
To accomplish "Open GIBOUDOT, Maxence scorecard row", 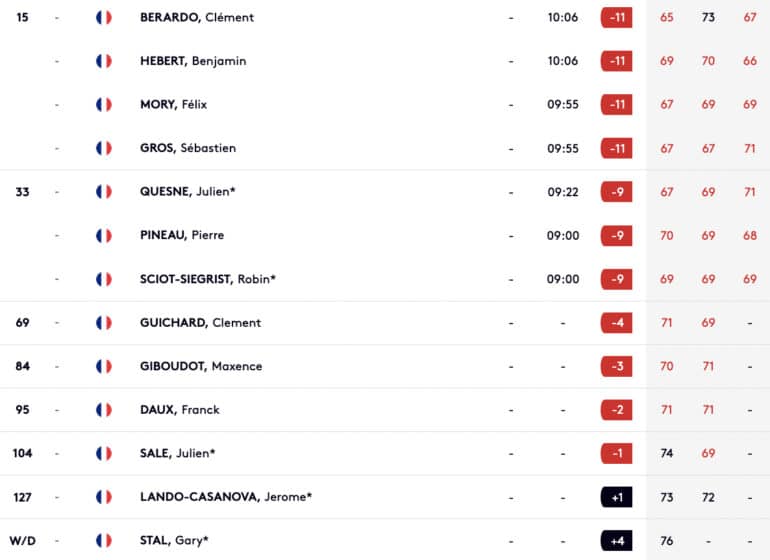I will [385, 366].
